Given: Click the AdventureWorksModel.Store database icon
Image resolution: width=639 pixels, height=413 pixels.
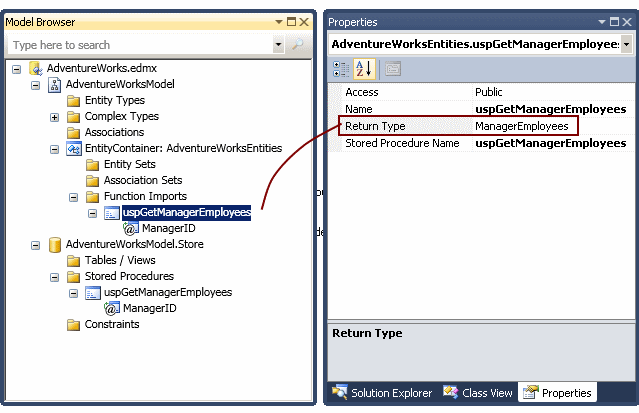Looking at the screenshot, I should [54, 244].
